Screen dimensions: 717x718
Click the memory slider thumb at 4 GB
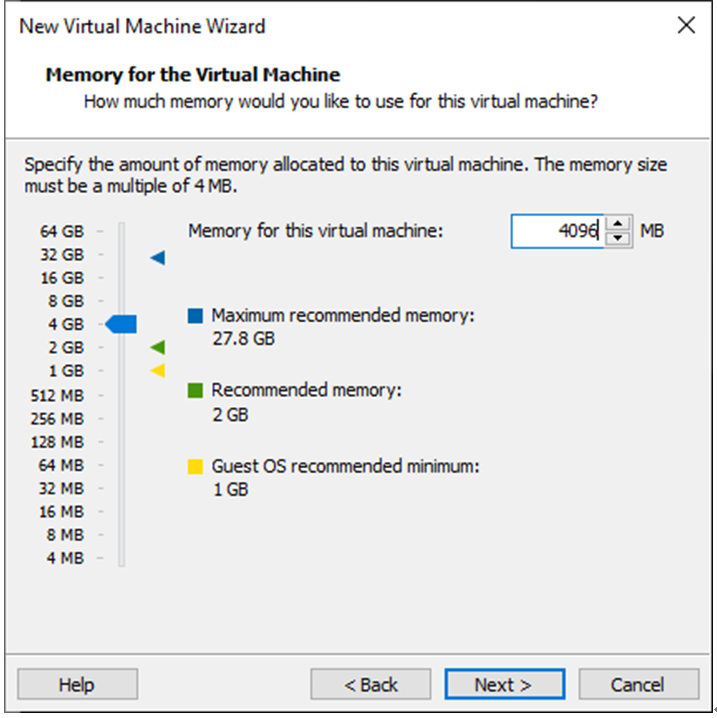pyautogui.click(x=121, y=324)
